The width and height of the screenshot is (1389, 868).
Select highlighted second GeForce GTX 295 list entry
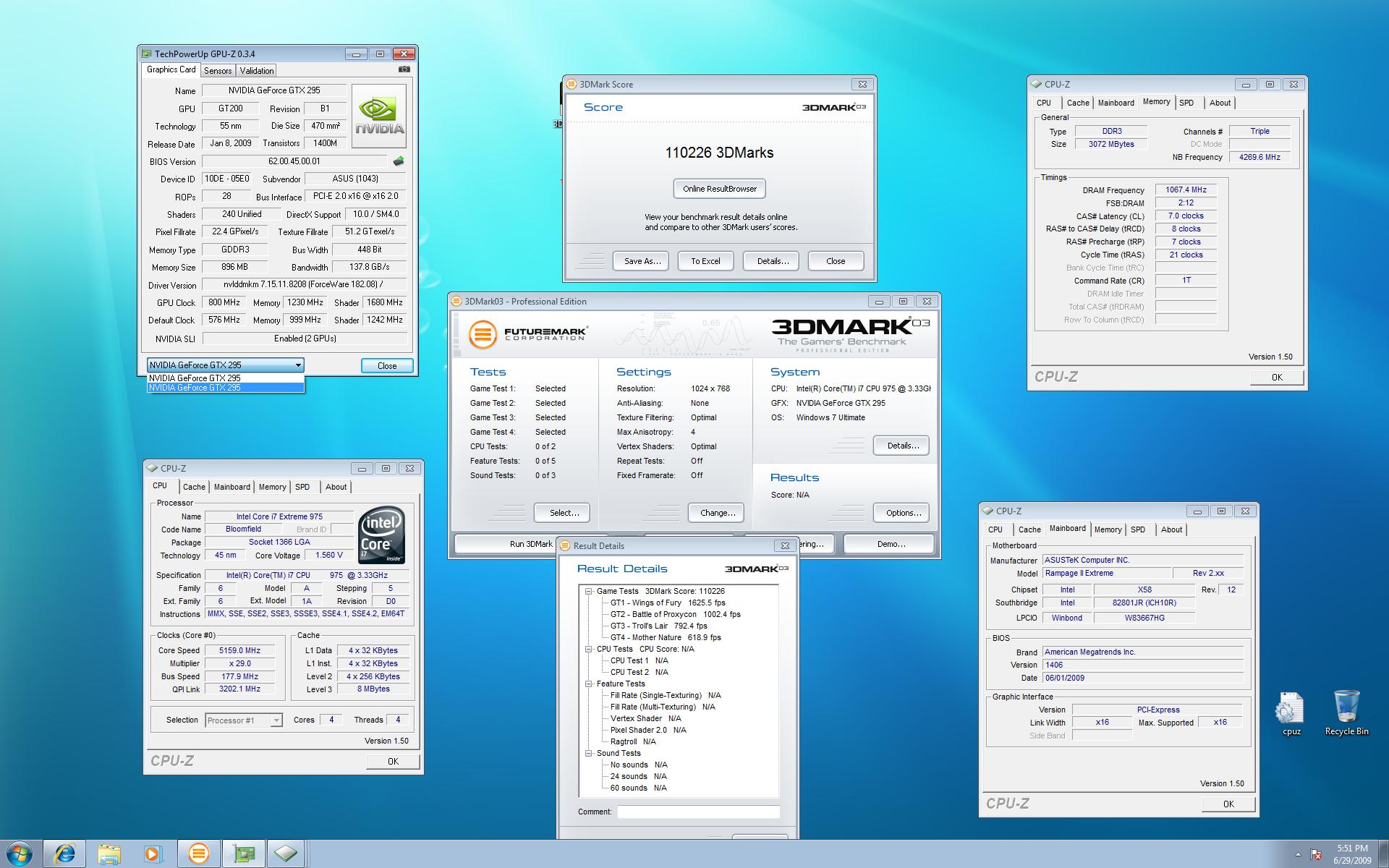[x=225, y=388]
